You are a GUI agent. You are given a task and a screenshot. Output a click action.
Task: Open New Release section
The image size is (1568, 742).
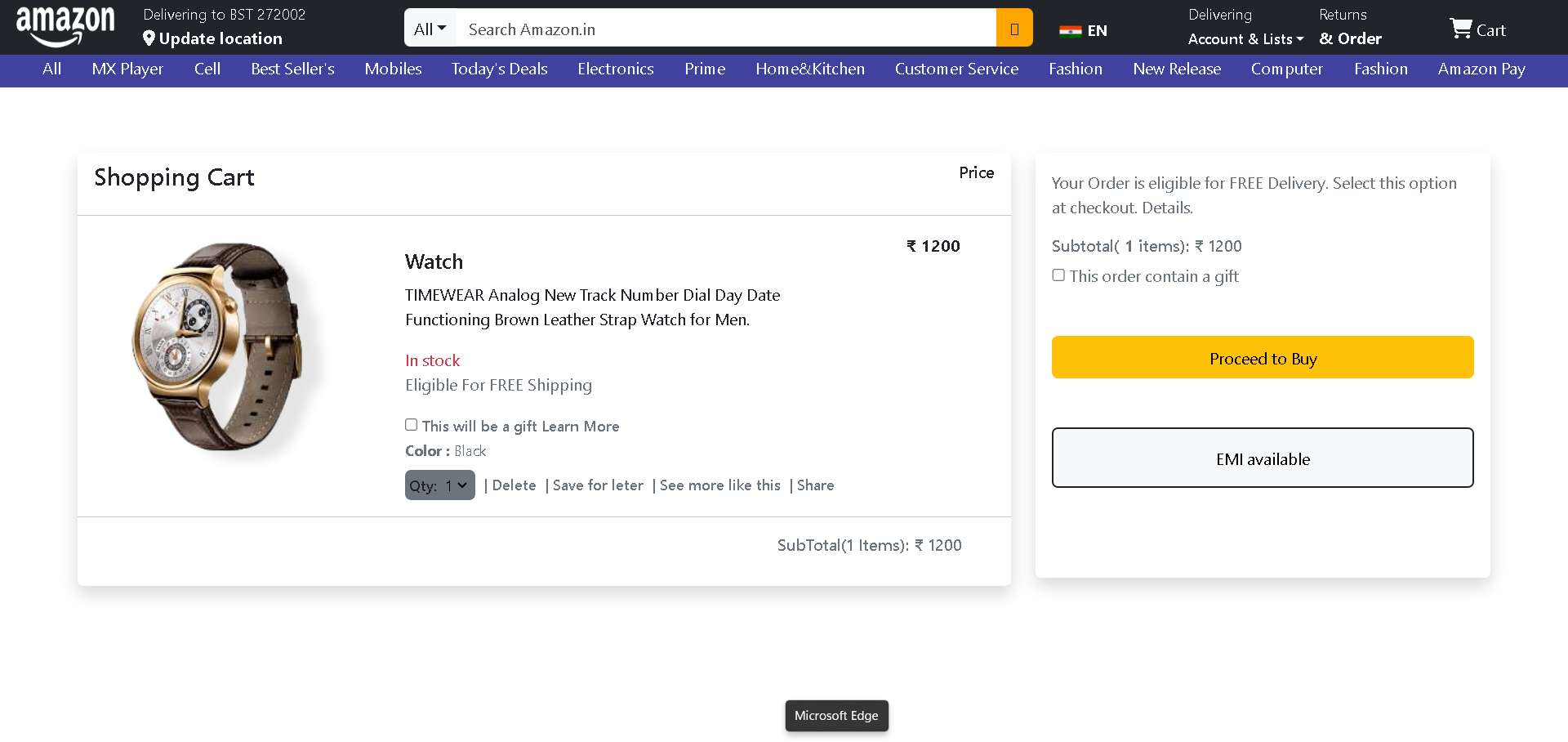click(x=1177, y=69)
